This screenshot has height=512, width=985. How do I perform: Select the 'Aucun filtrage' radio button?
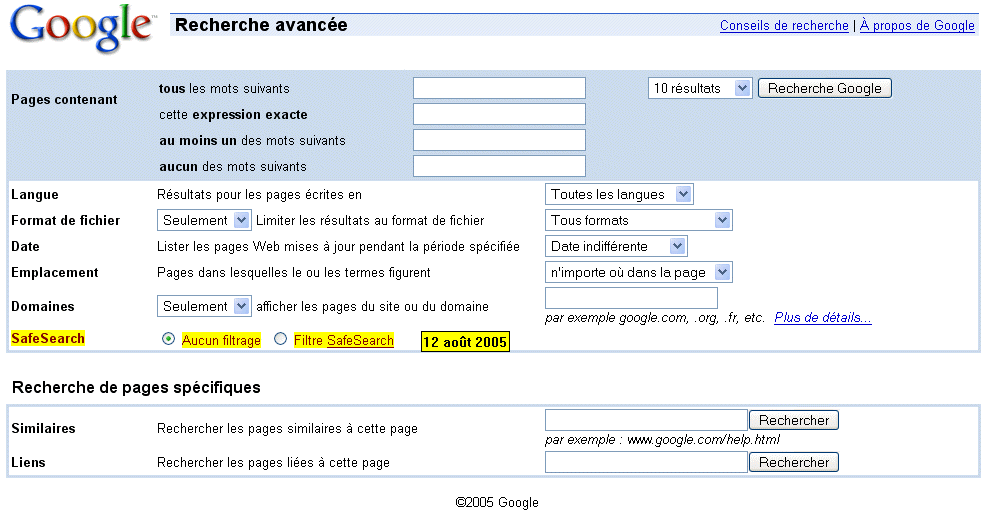click(x=168, y=340)
